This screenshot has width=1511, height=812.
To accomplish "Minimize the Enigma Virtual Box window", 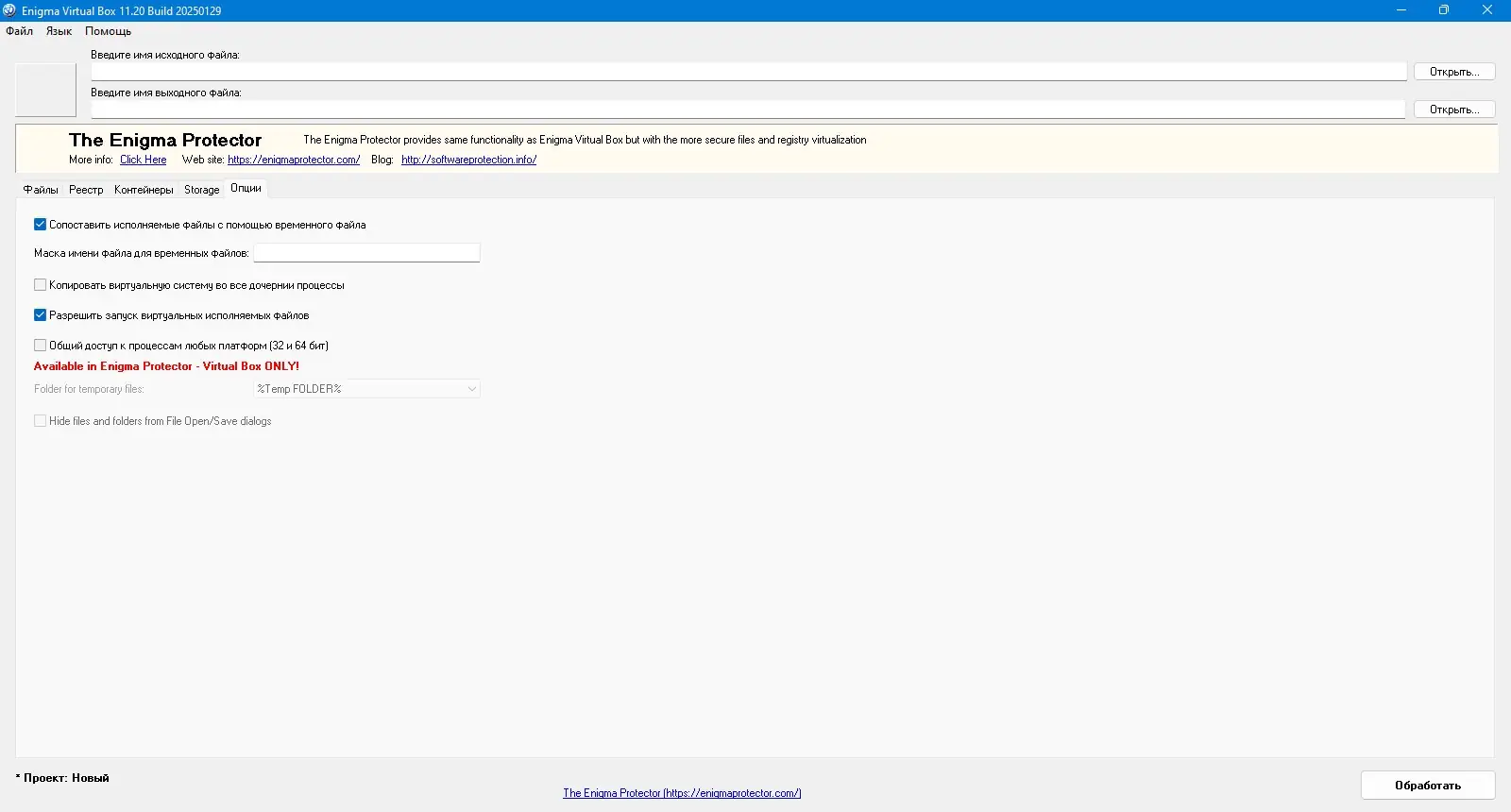I will (x=1401, y=10).
